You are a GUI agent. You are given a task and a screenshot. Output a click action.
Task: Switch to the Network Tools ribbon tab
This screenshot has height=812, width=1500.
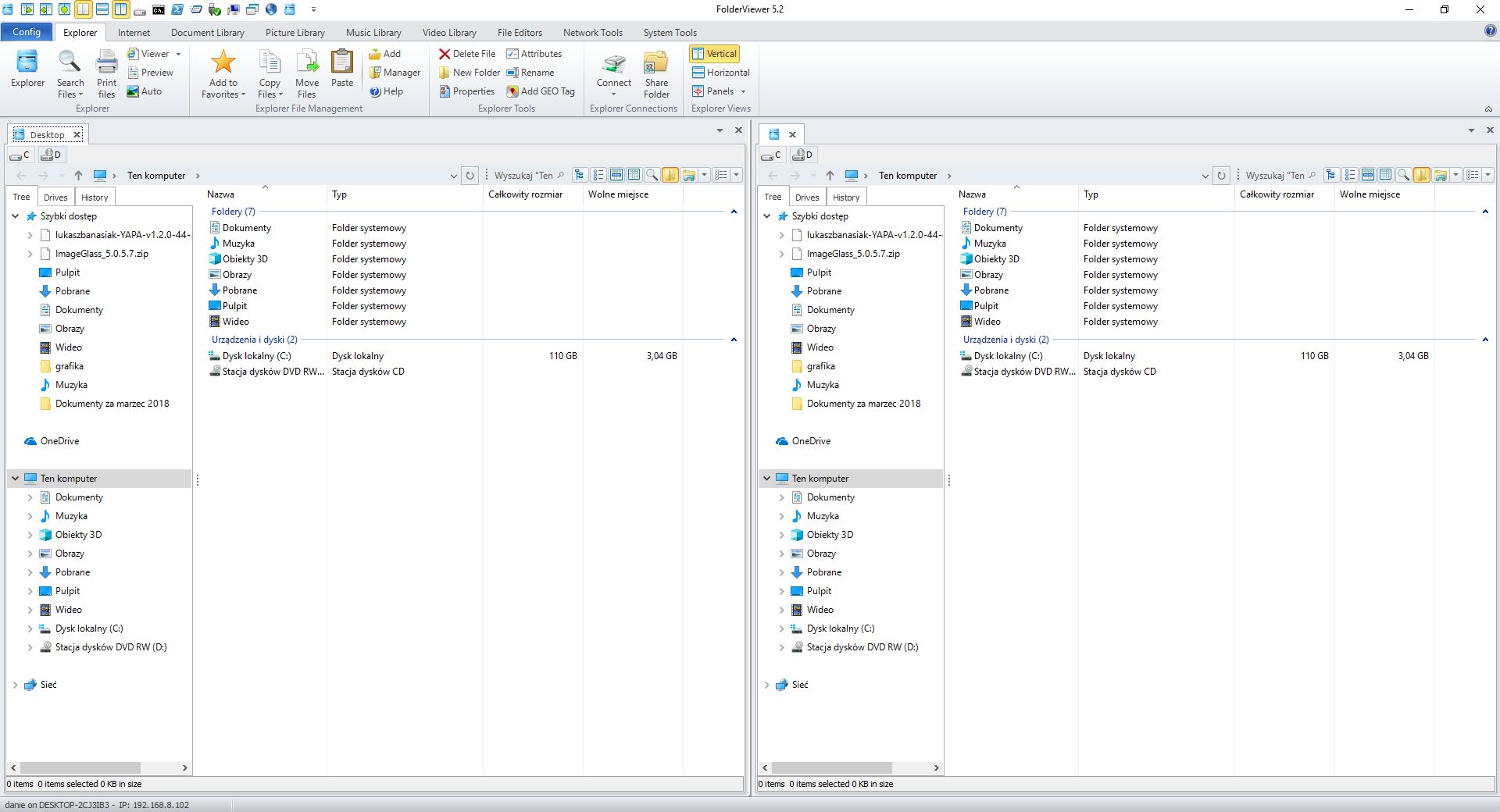click(x=592, y=32)
